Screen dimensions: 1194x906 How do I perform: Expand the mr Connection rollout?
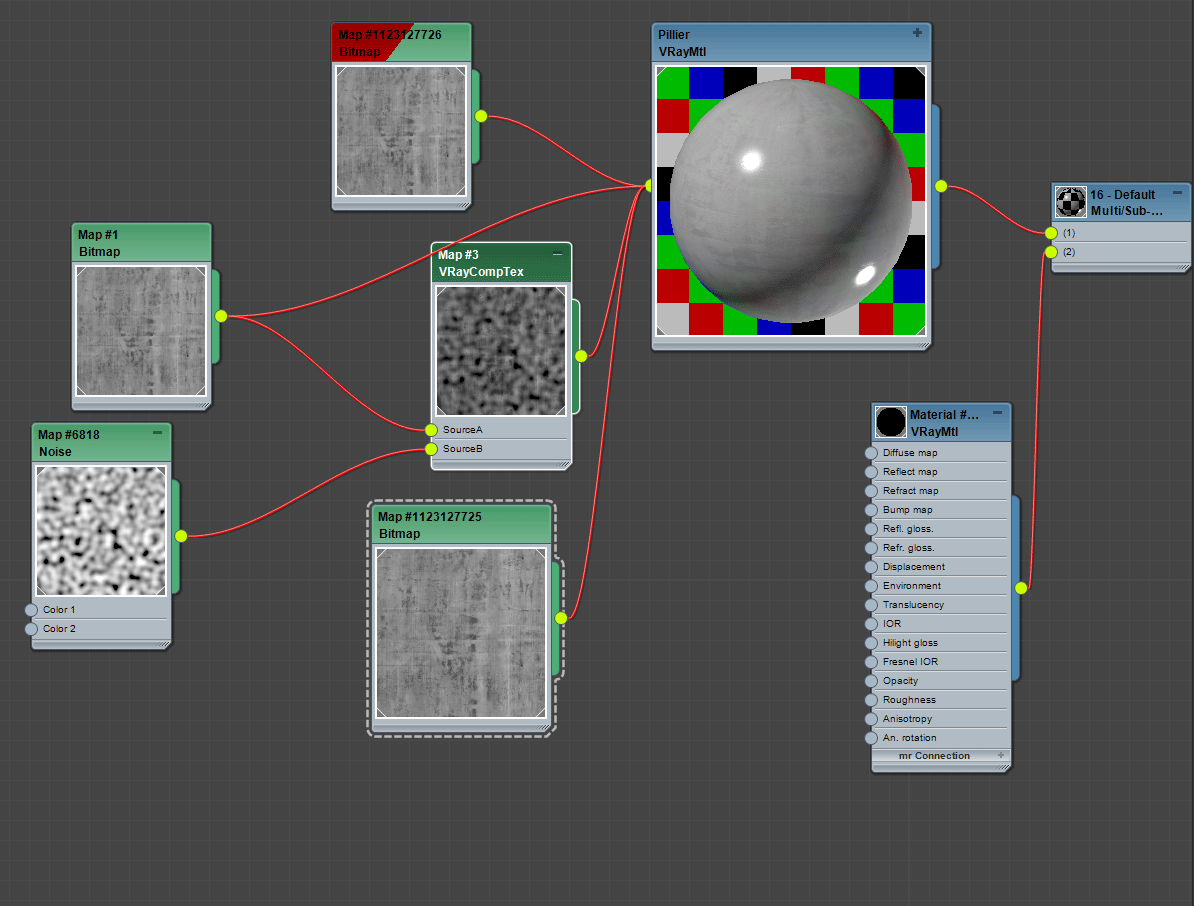(1001, 755)
